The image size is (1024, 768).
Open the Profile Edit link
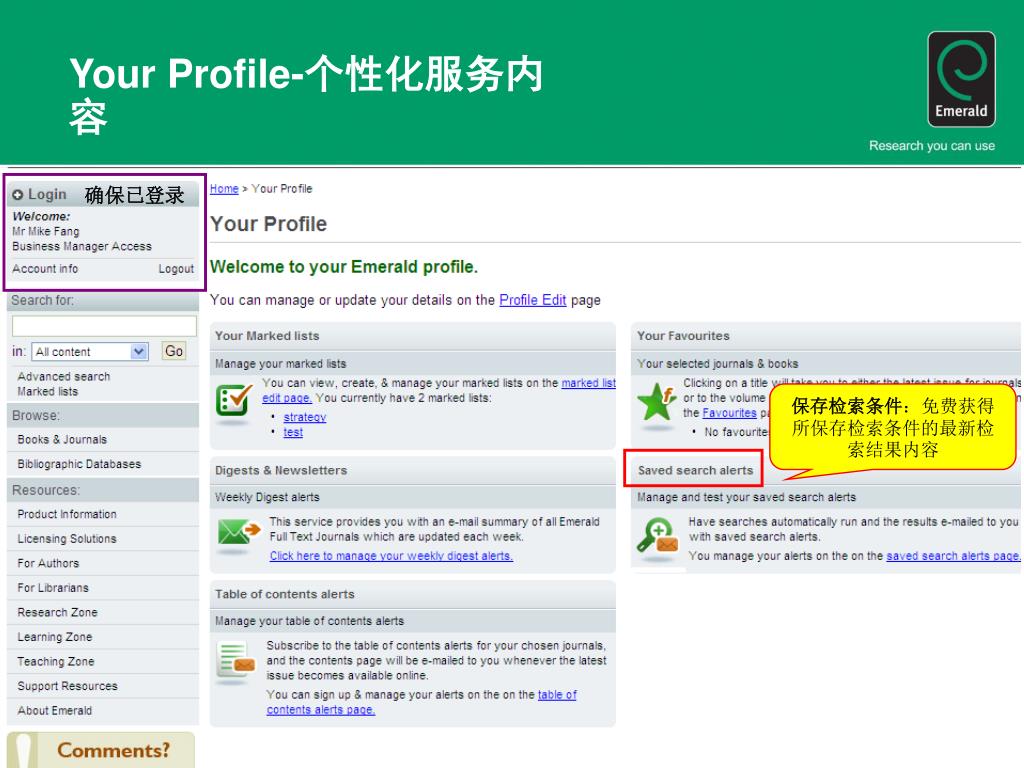[x=532, y=300]
